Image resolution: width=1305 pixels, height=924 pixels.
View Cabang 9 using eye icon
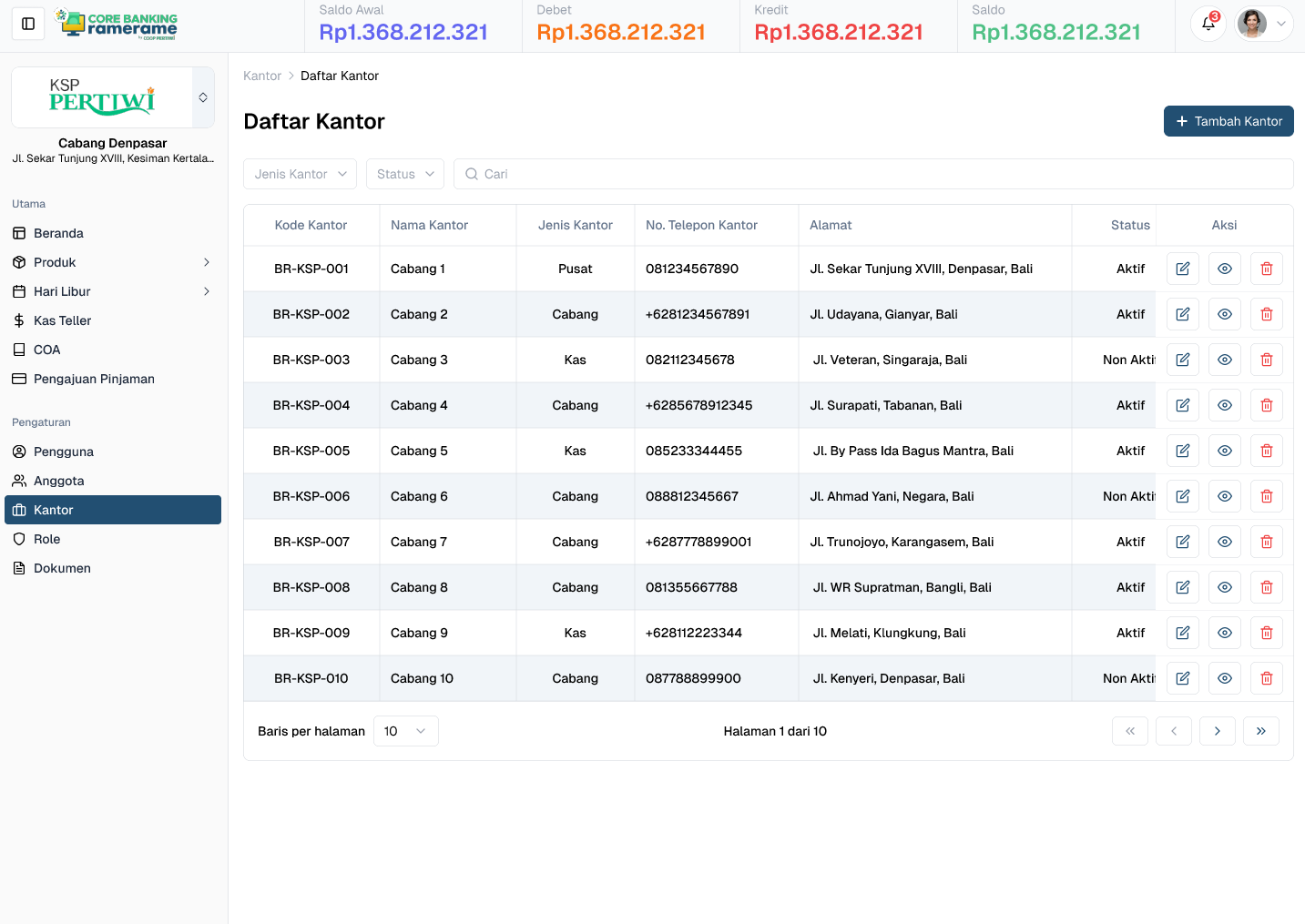click(1224, 633)
